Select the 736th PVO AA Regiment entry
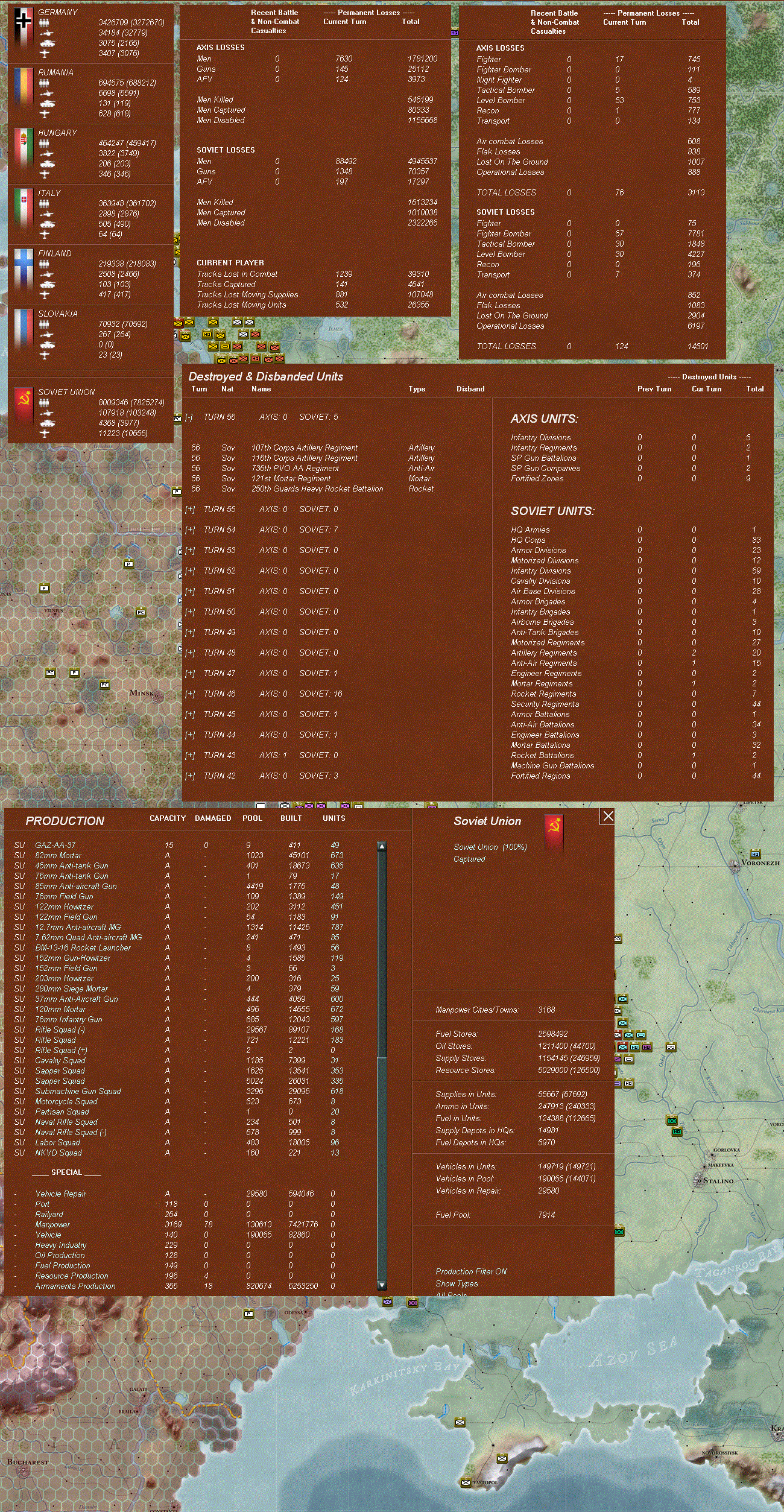 312,469
